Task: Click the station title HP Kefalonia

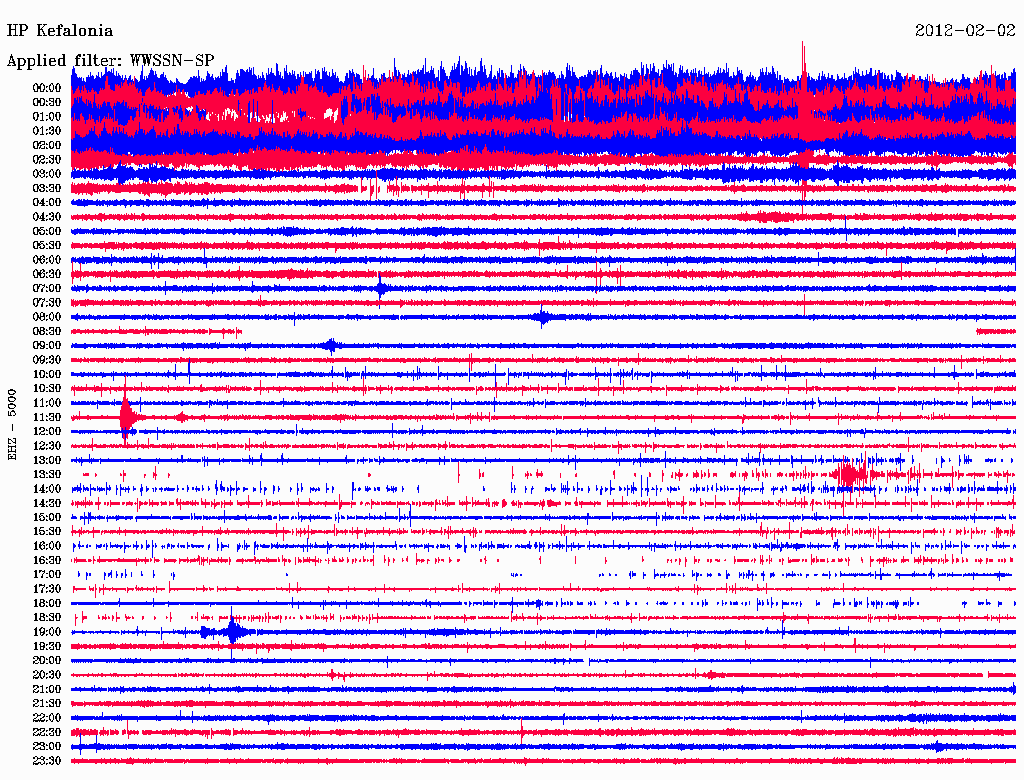Action: tap(59, 31)
